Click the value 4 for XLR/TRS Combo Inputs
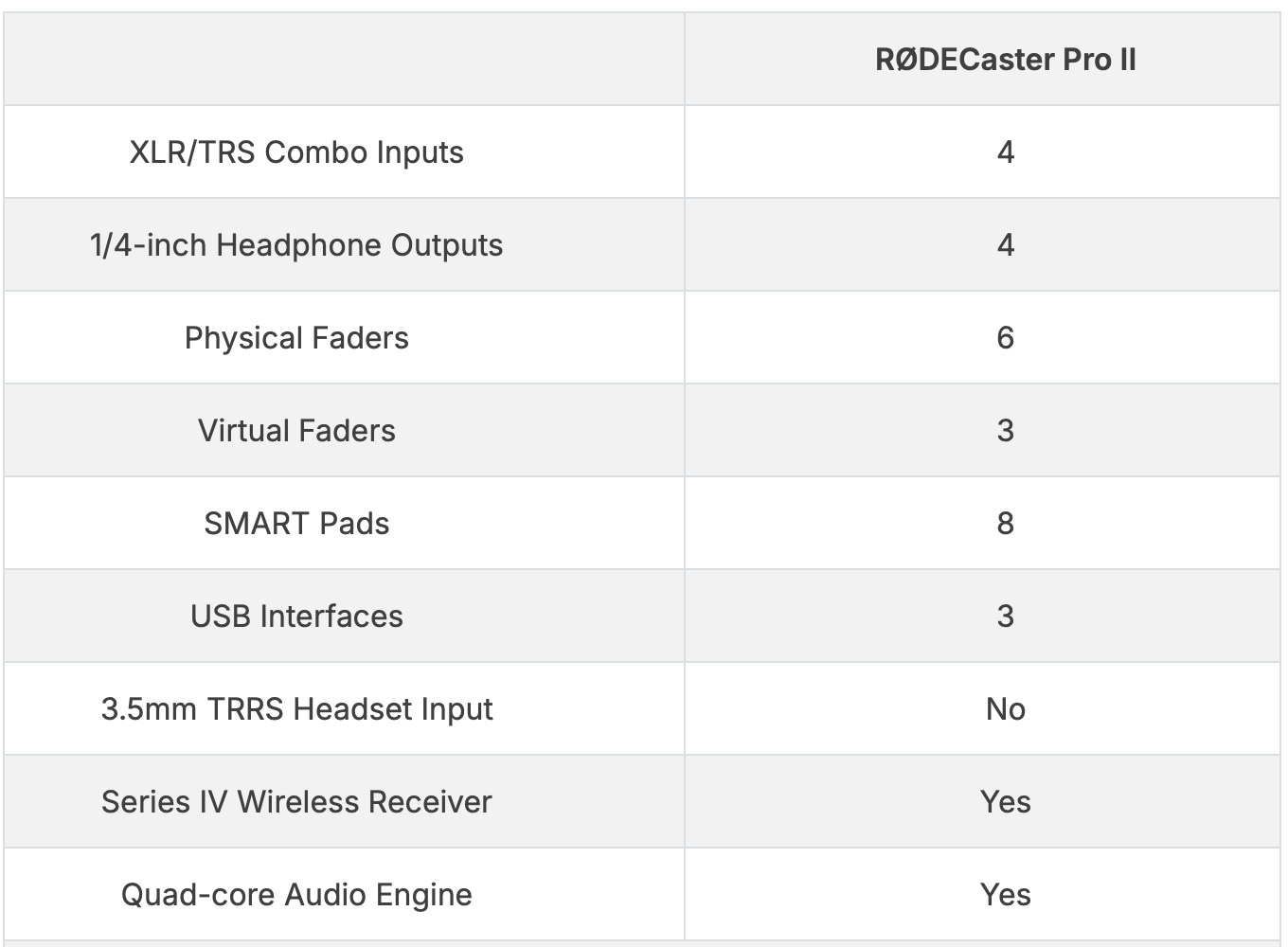 pyautogui.click(x=1006, y=152)
